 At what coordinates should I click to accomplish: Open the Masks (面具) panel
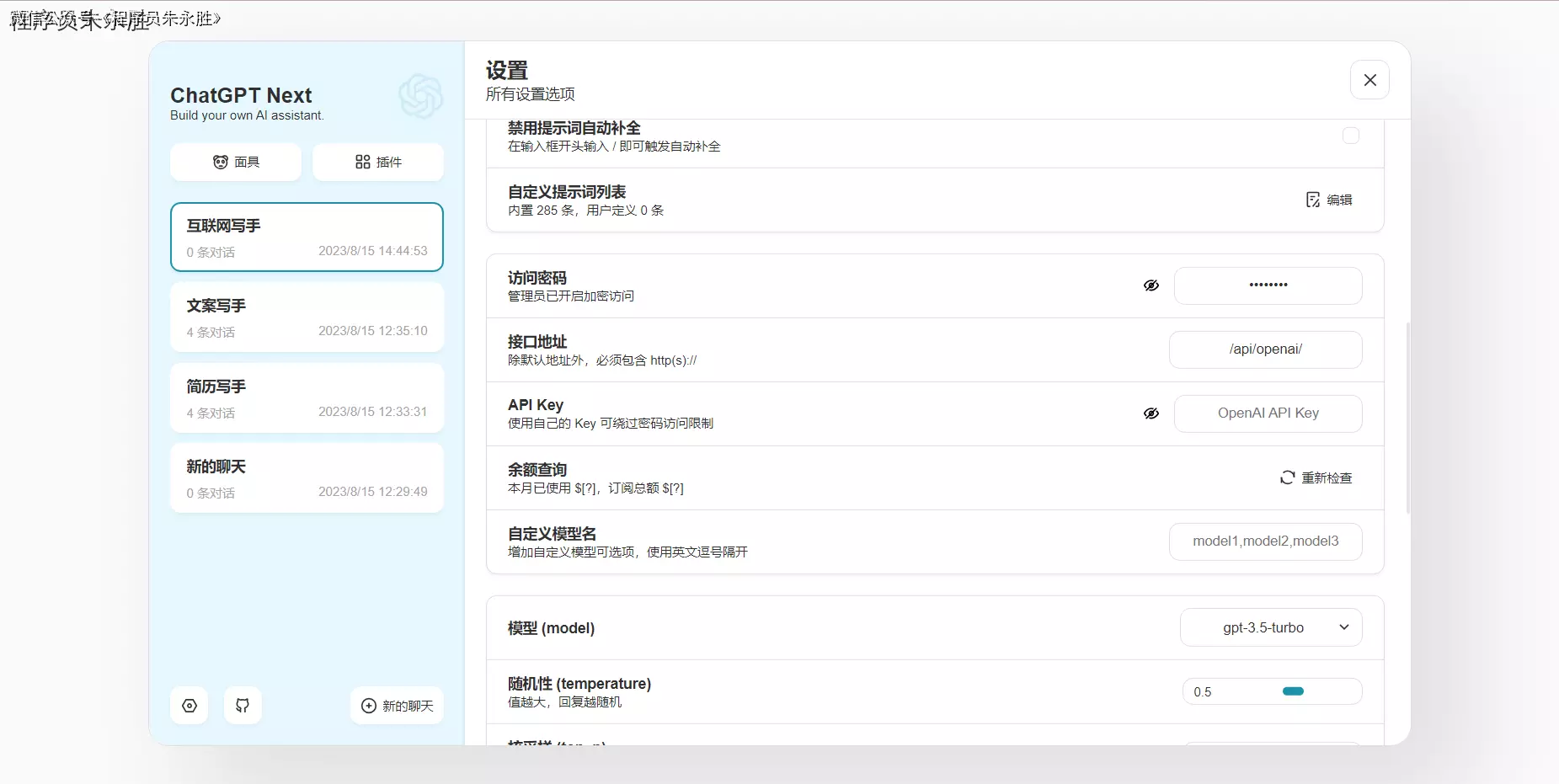click(x=236, y=162)
